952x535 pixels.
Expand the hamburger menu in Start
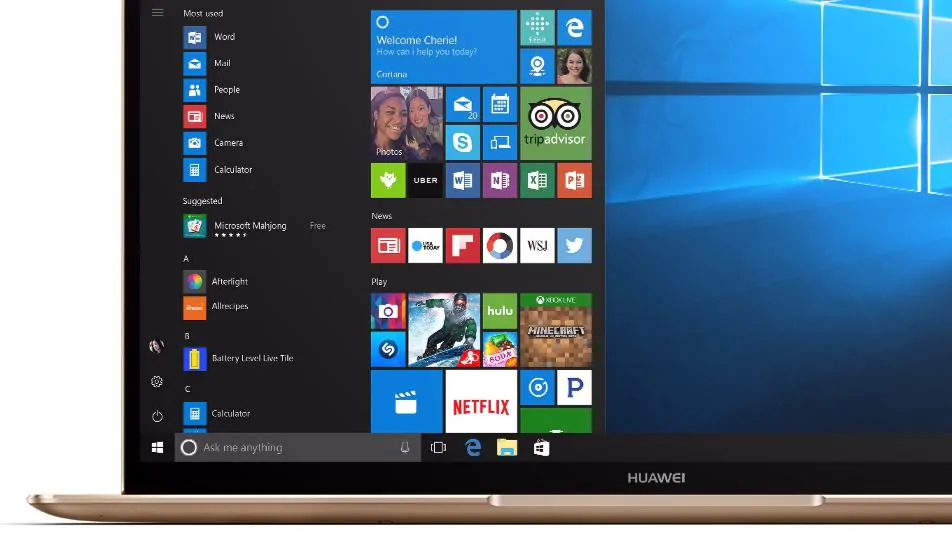pos(157,12)
